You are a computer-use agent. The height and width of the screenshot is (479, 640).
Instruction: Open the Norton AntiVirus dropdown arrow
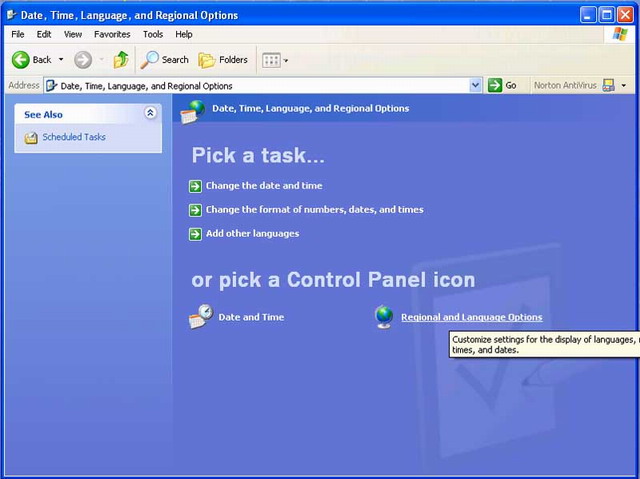click(623, 86)
